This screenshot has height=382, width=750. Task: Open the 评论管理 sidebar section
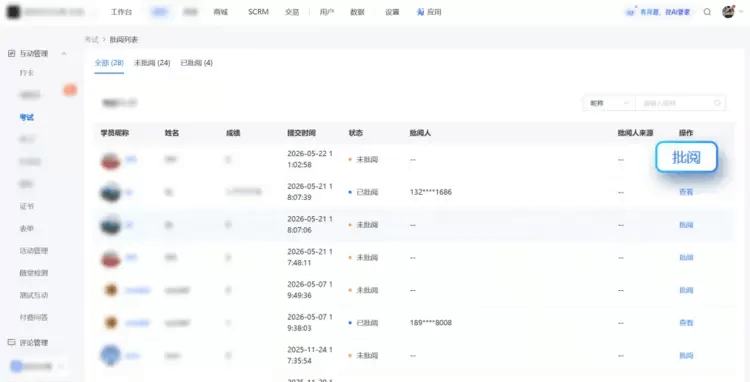tap(34, 343)
